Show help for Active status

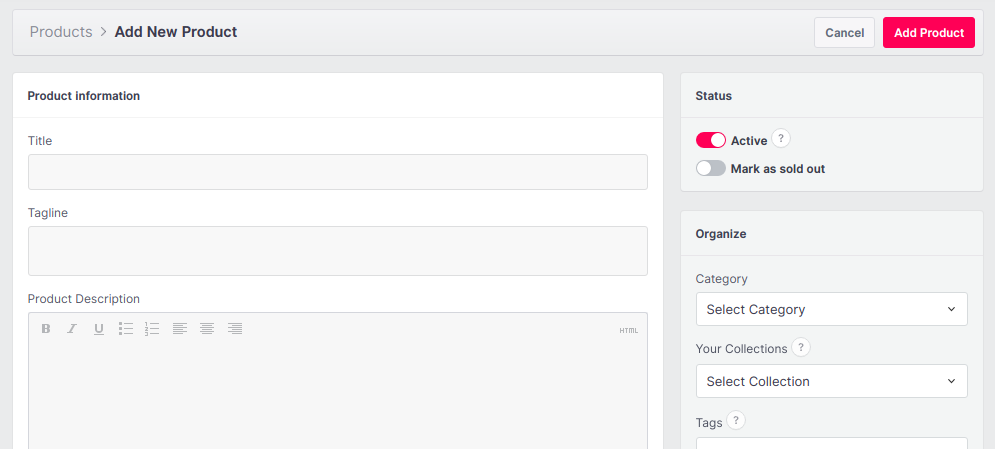point(782,140)
